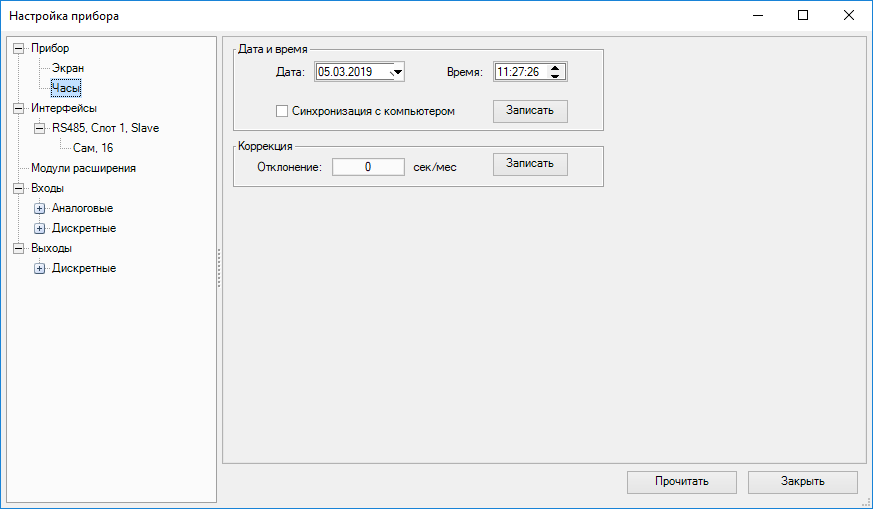Expand the Дискретные node under Входы
The width and height of the screenshot is (873, 509).
coord(39,228)
